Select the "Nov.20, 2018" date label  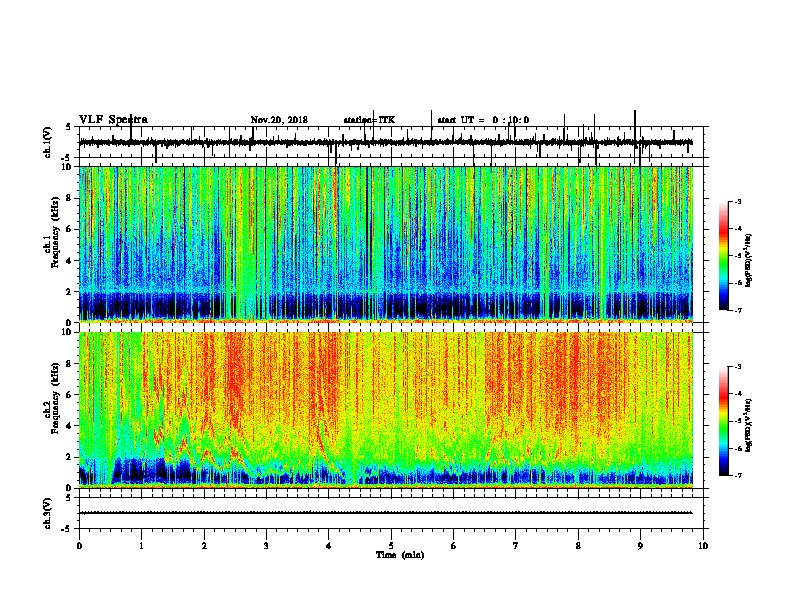click(279, 120)
